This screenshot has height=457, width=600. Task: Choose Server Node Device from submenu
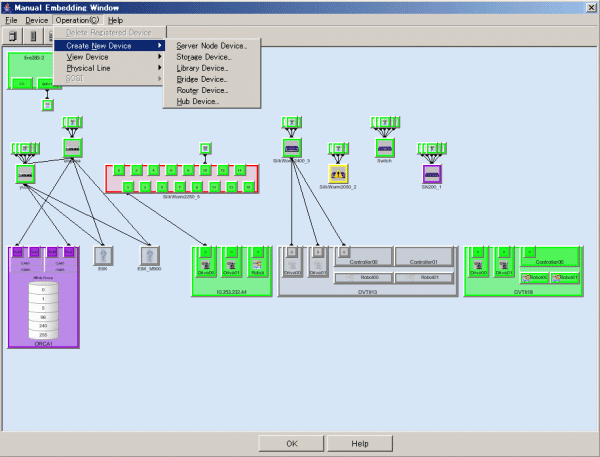tap(212, 46)
